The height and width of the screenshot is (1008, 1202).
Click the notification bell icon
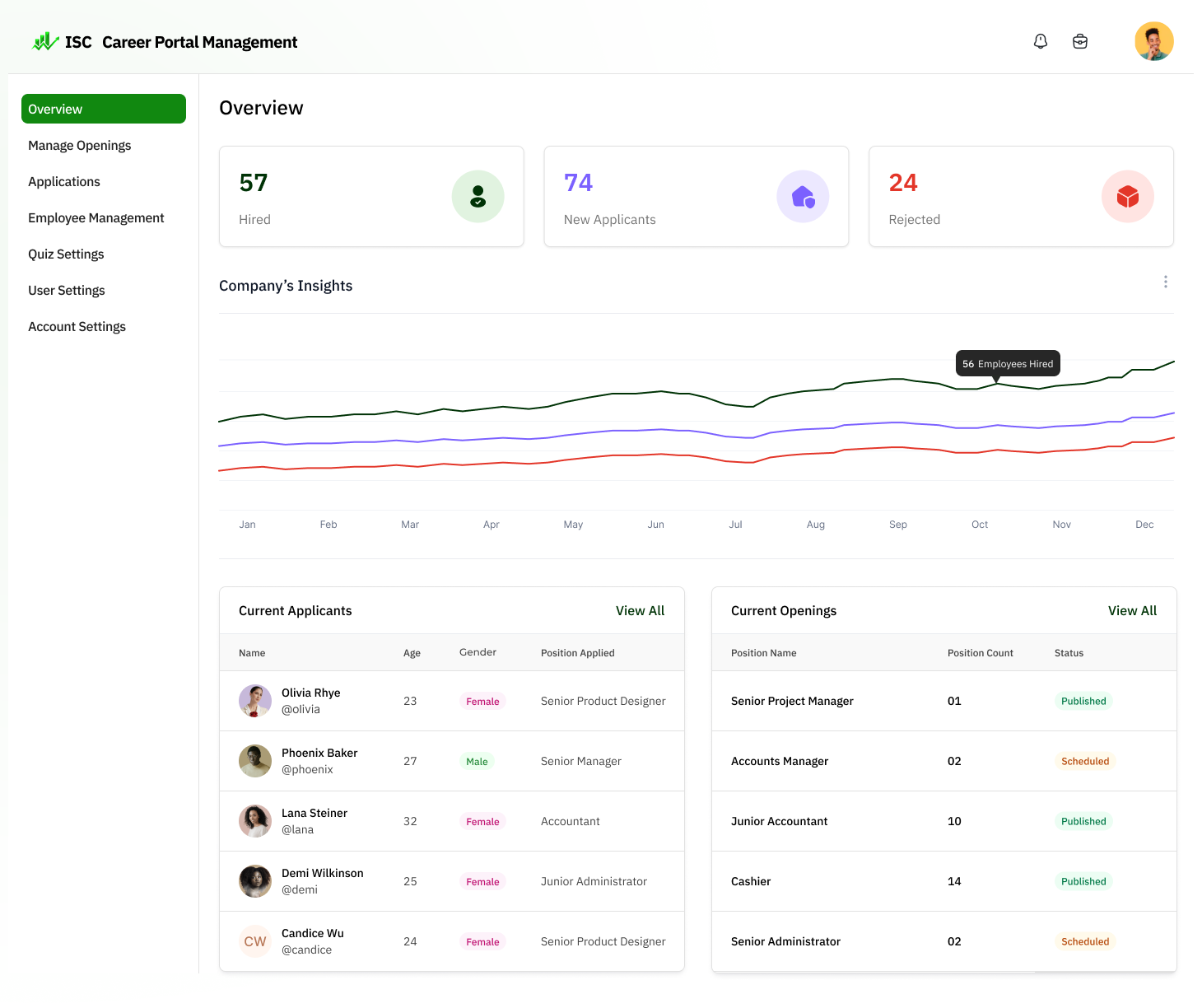[x=1041, y=41]
